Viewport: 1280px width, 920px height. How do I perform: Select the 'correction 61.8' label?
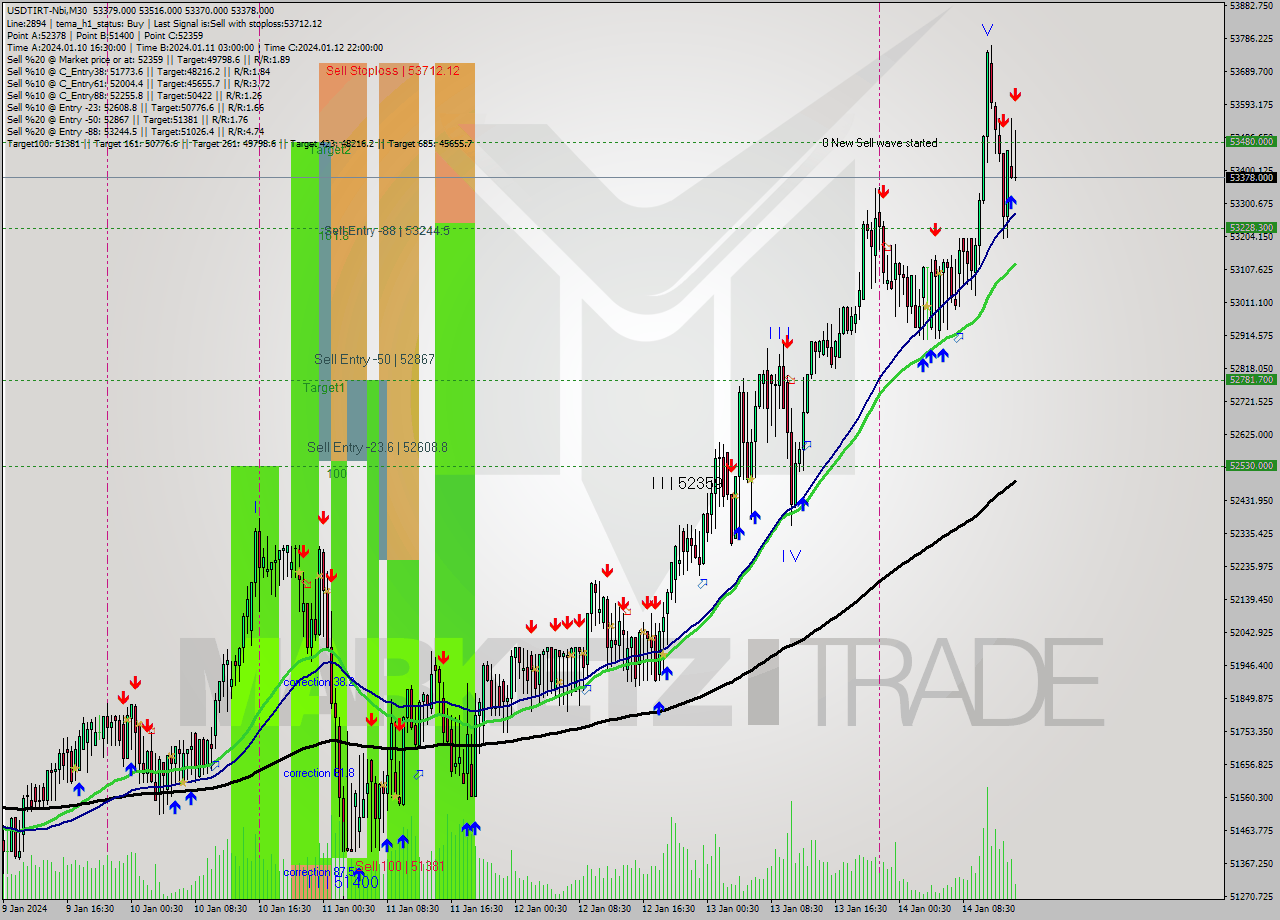[320, 773]
